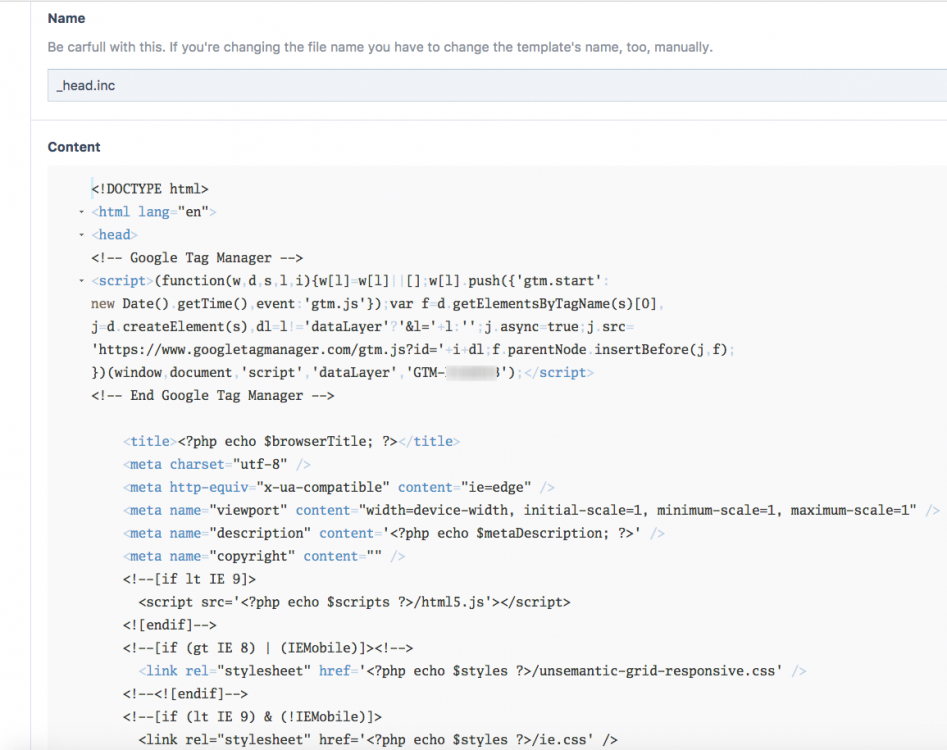Collapse the html lang tag fold arrow
The image size is (947, 750).
(81, 212)
